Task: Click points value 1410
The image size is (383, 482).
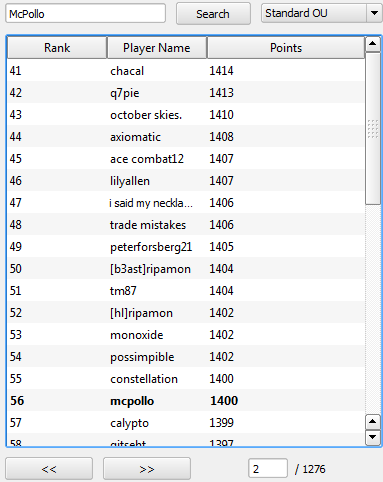Action: click(221, 115)
